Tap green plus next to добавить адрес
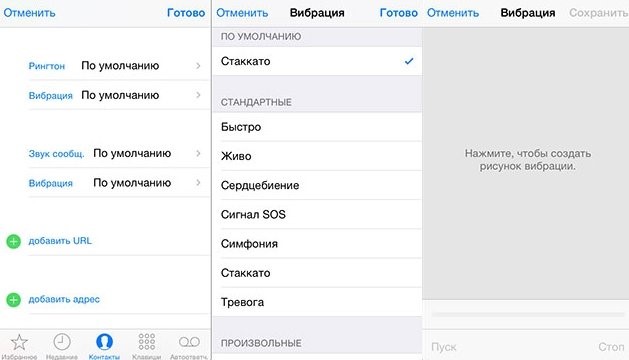This screenshot has height=360, width=629. [x=14, y=300]
